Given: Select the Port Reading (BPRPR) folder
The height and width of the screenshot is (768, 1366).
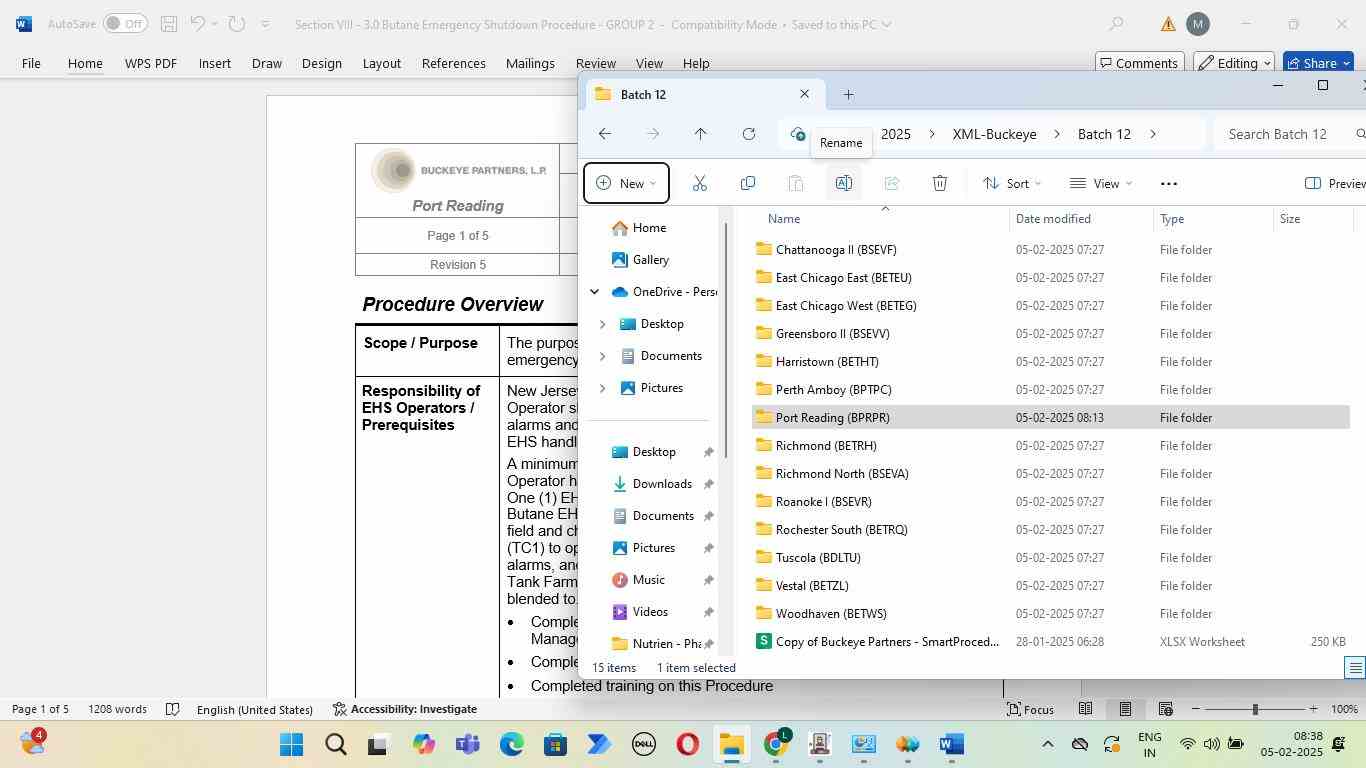Looking at the screenshot, I should click(1050, 418).
